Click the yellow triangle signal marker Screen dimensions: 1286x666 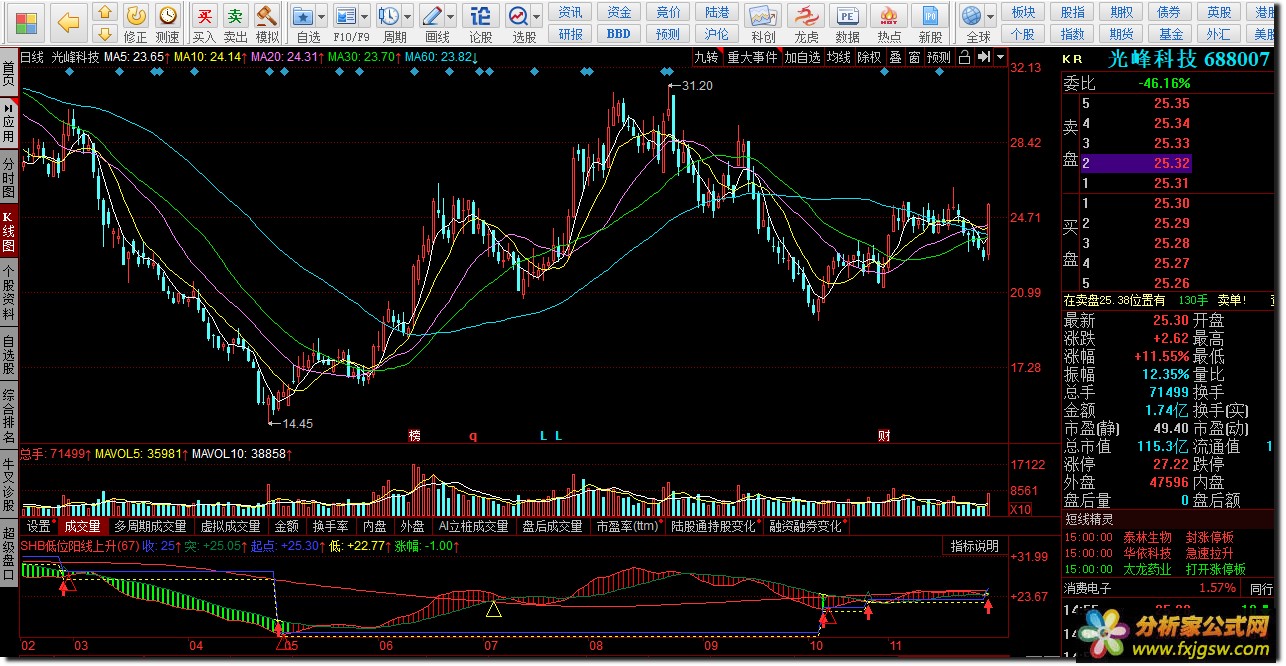click(493, 609)
